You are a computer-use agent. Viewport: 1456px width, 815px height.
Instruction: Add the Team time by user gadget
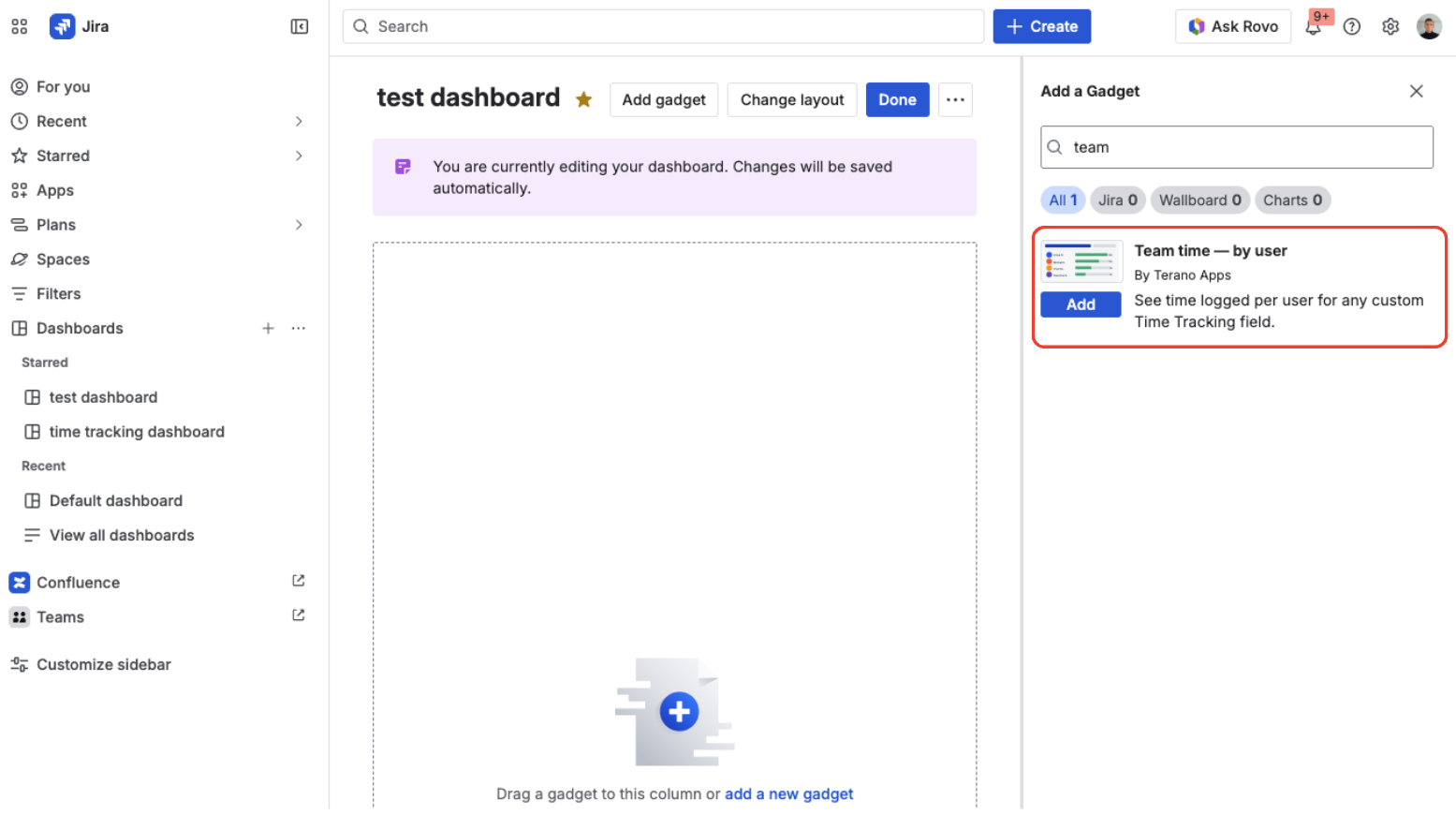pos(1081,304)
